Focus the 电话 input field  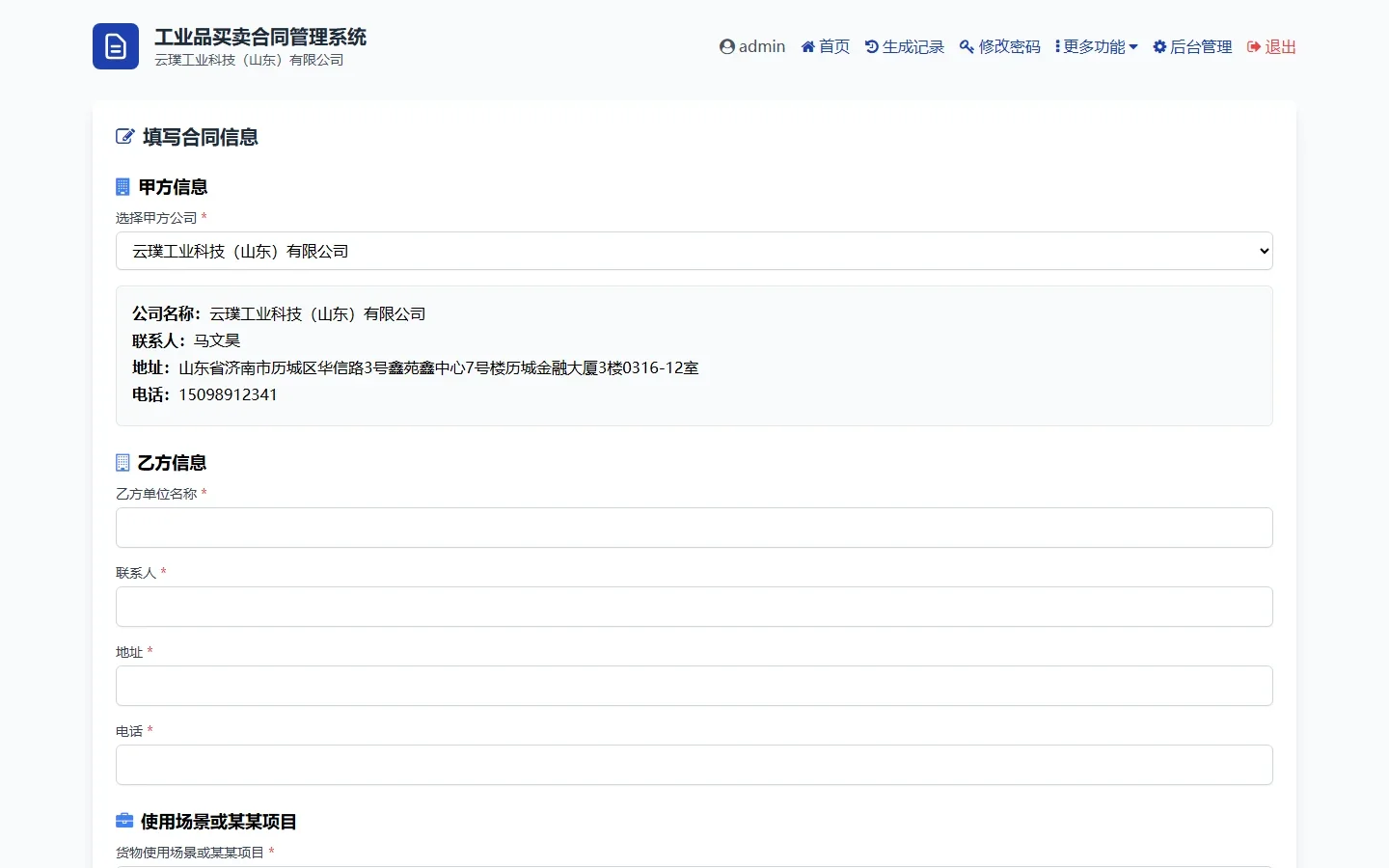[x=694, y=765]
